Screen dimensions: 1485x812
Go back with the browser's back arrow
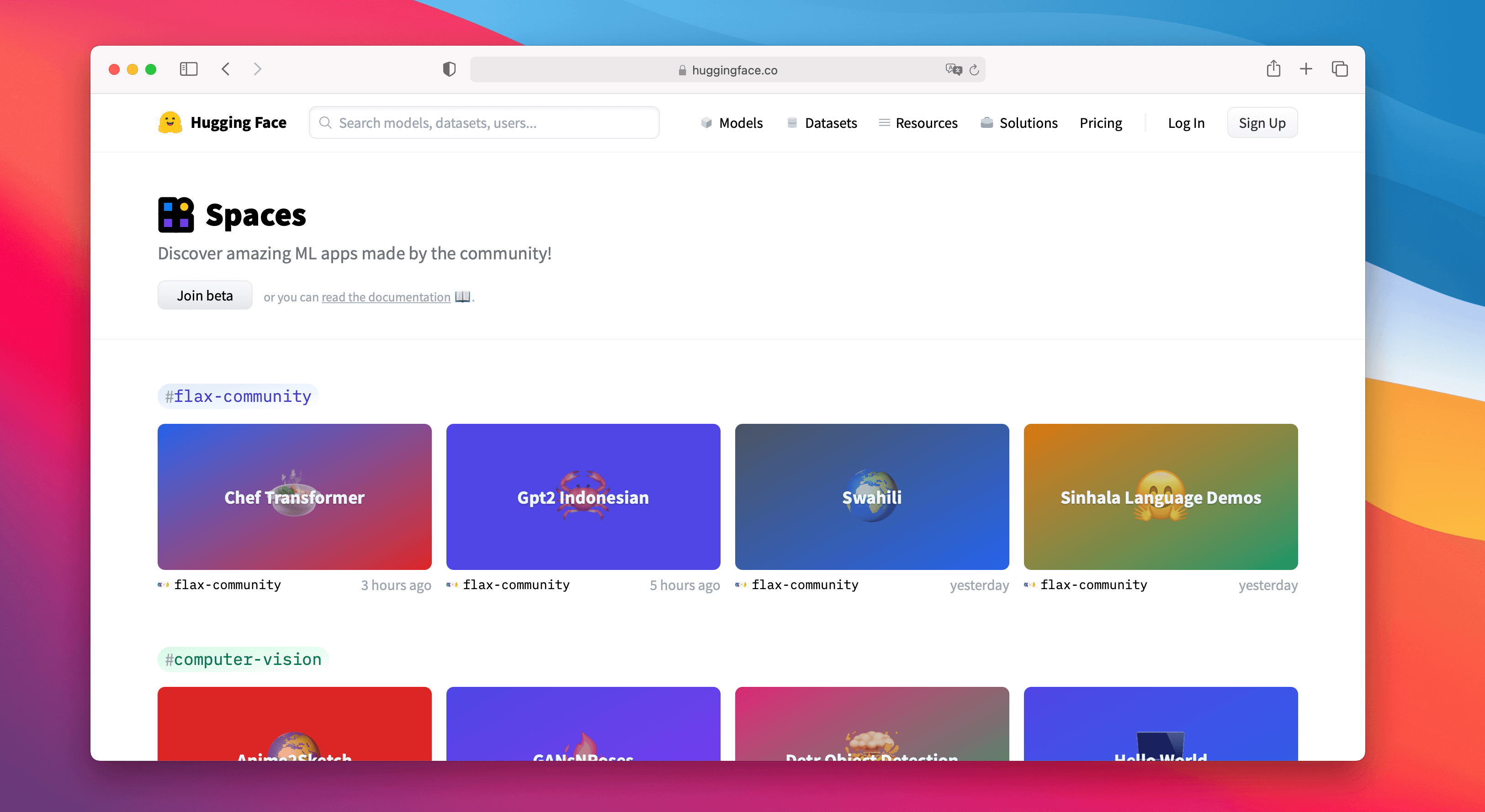[225, 69]
